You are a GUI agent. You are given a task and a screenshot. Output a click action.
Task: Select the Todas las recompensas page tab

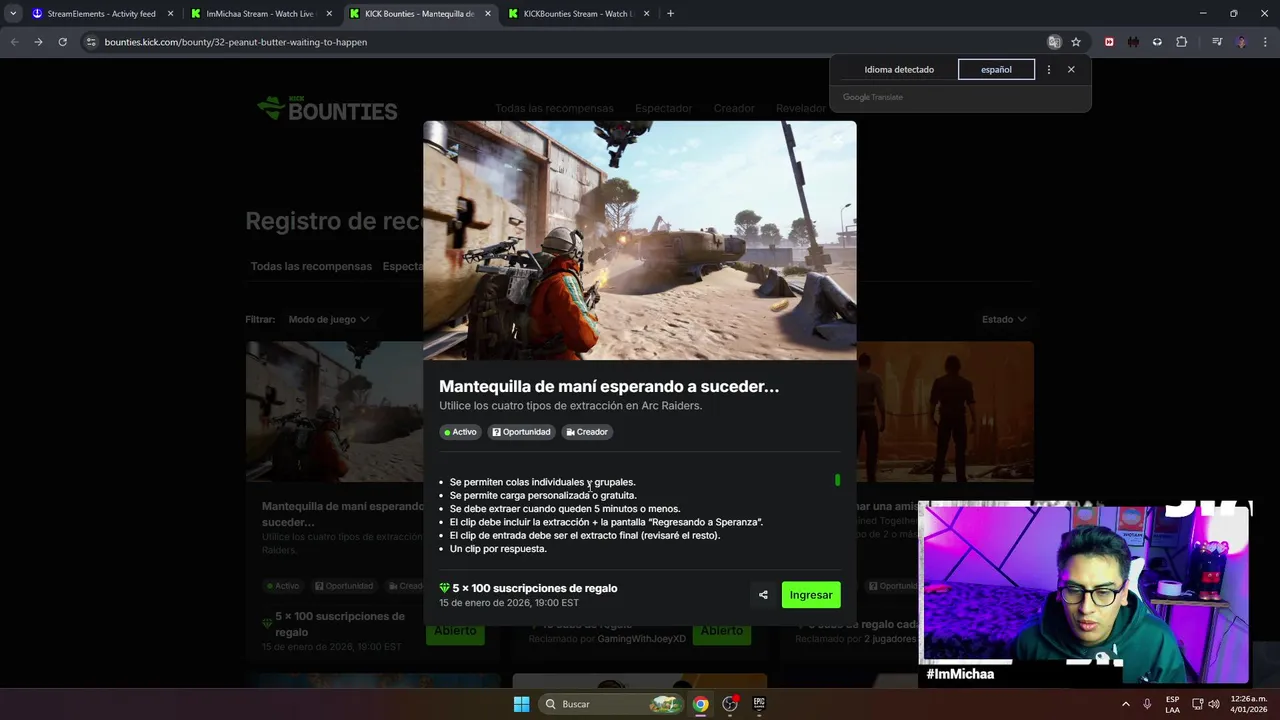click(x=311, y=266)
